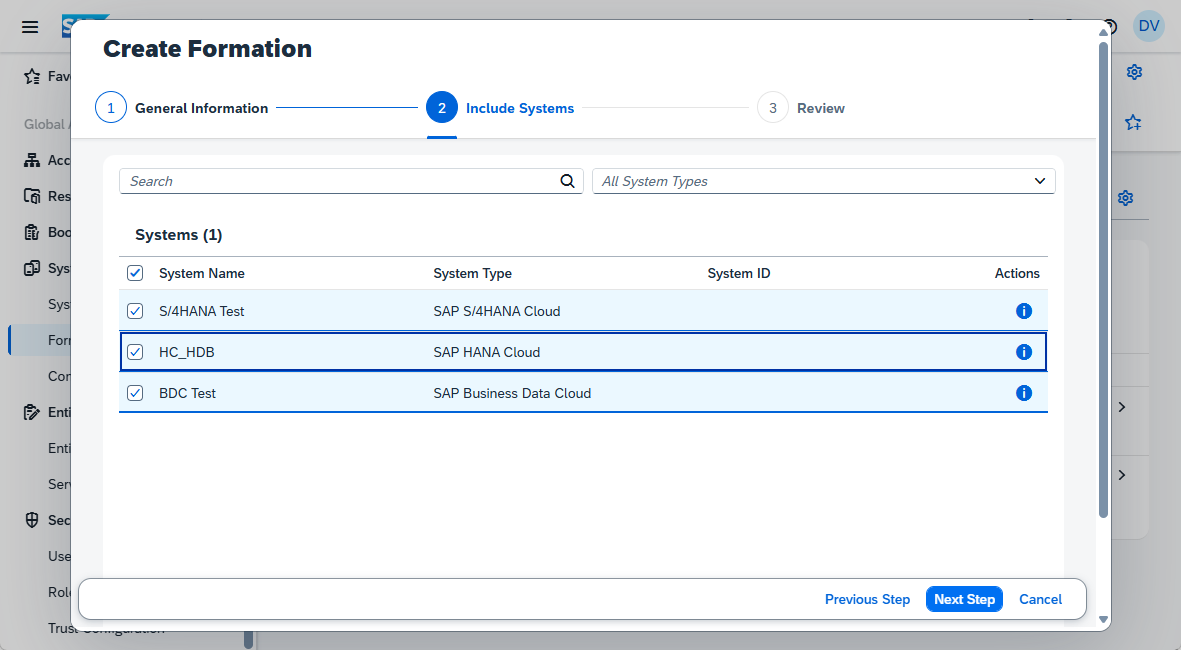Image resolution: width=1181 pixels, height=650 pixels.
Task: Select the S/4HANA Test name cell
Action: click(x=202, y=311)
